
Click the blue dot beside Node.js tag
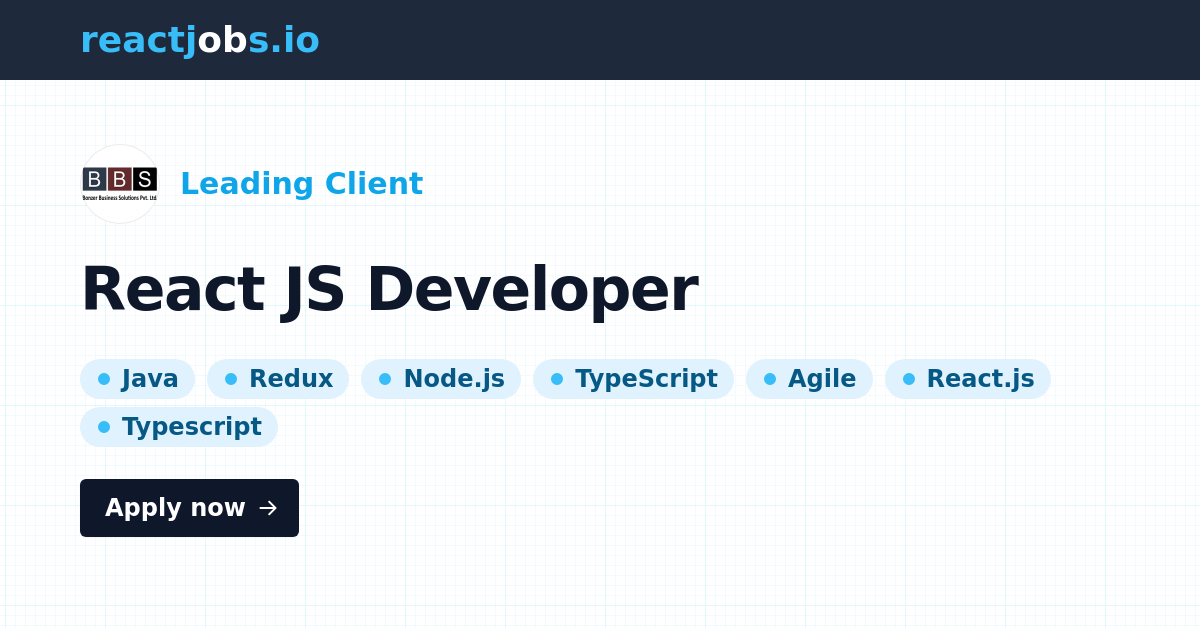[387, 379]
